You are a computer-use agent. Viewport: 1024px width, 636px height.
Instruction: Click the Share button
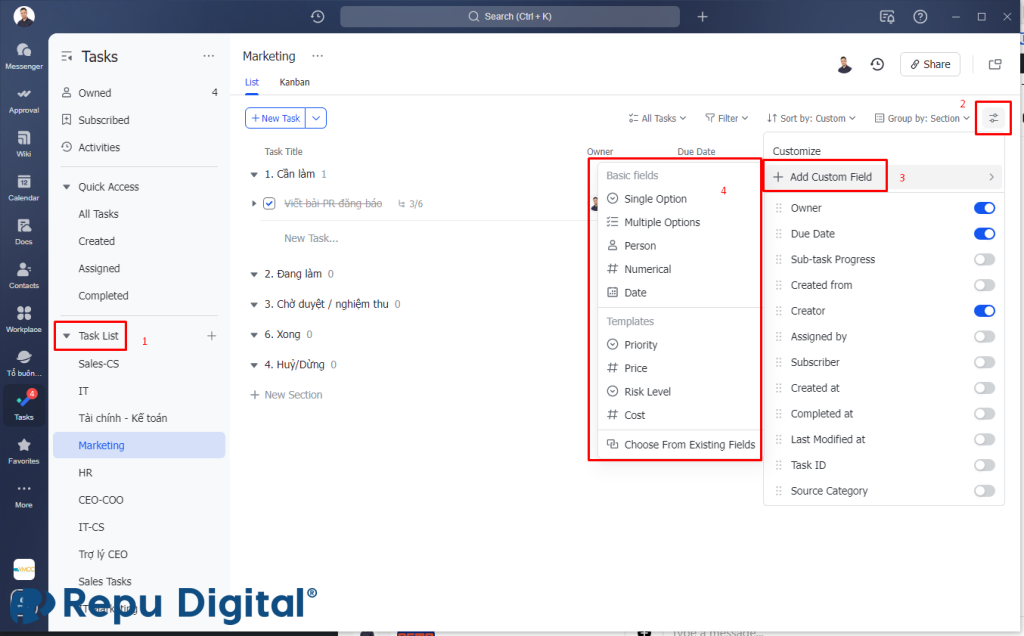[930, 64]
